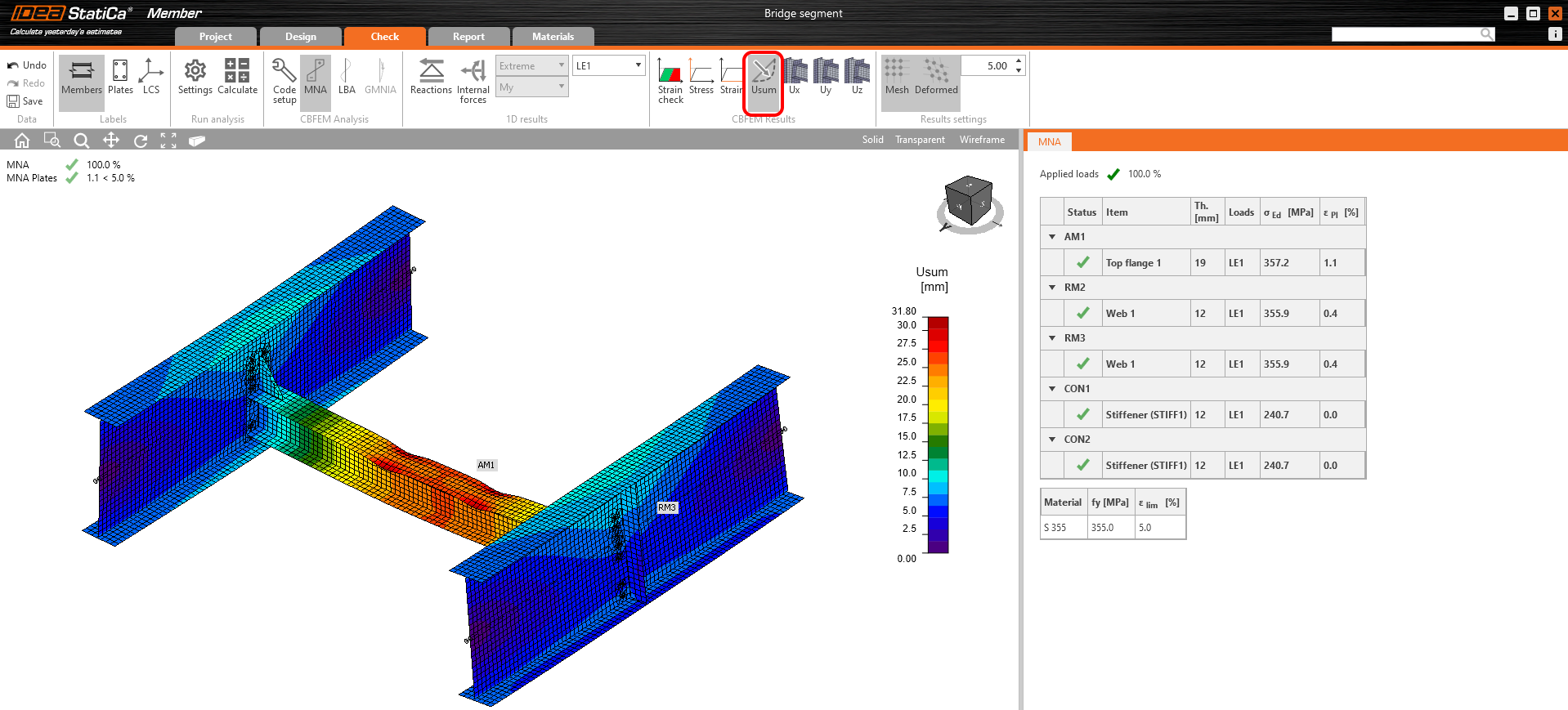
Task: Toggle the Mesh display
Action: pyautogui.click(x=897, y=77)
